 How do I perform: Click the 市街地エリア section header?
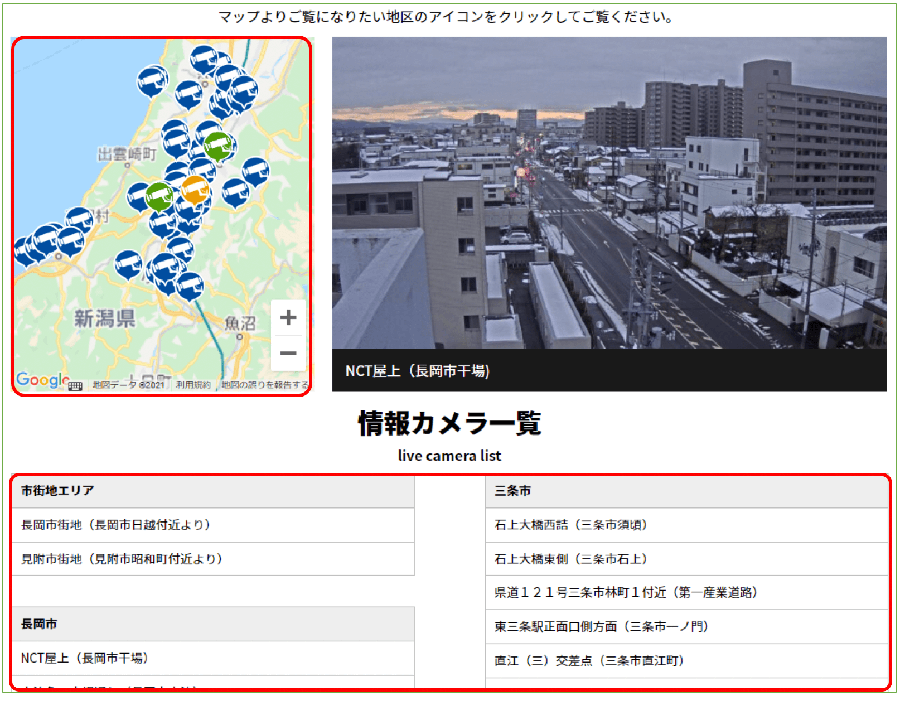coord(213,491)
